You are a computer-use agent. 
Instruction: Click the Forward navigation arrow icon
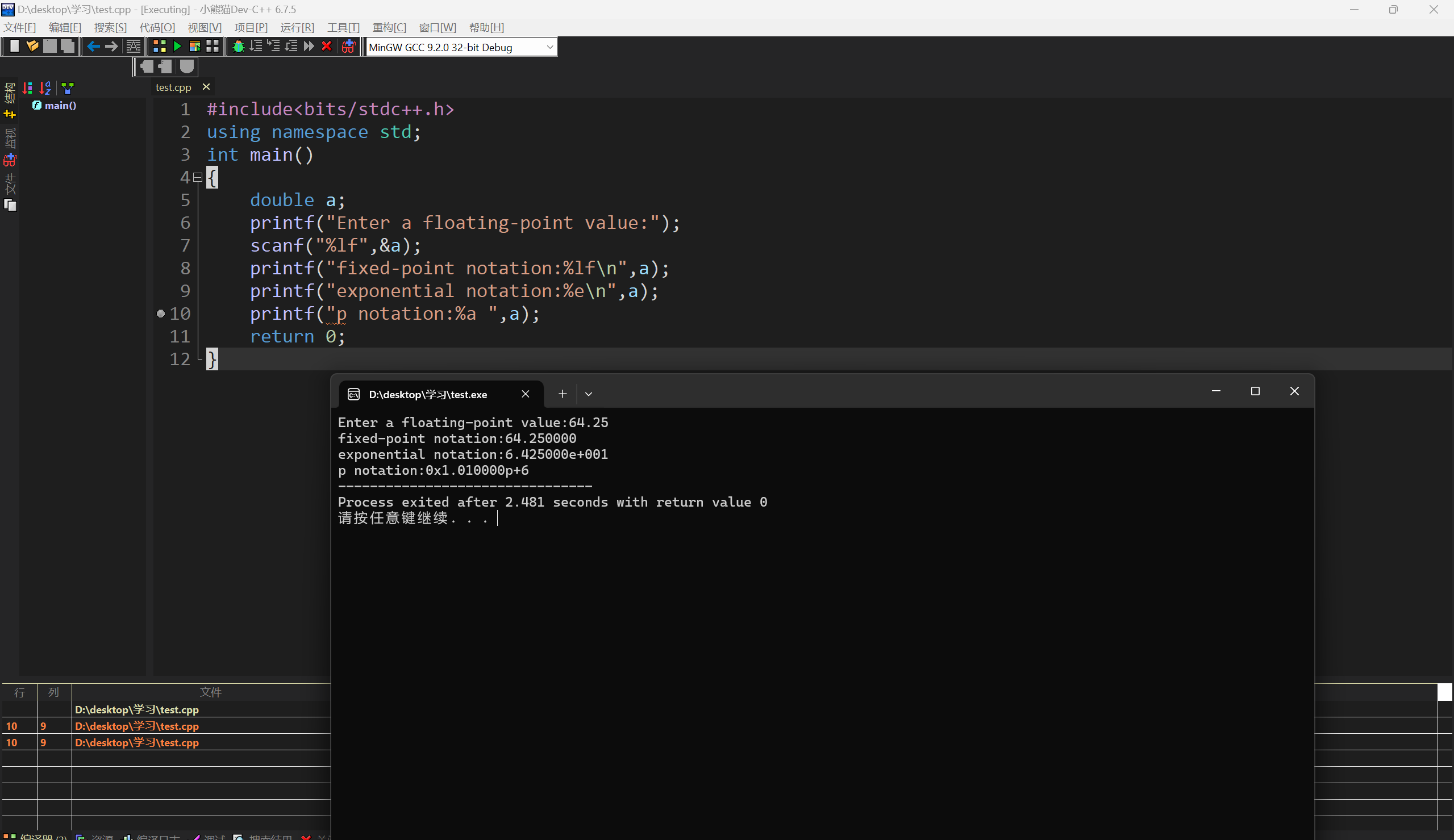coord(111,47)
